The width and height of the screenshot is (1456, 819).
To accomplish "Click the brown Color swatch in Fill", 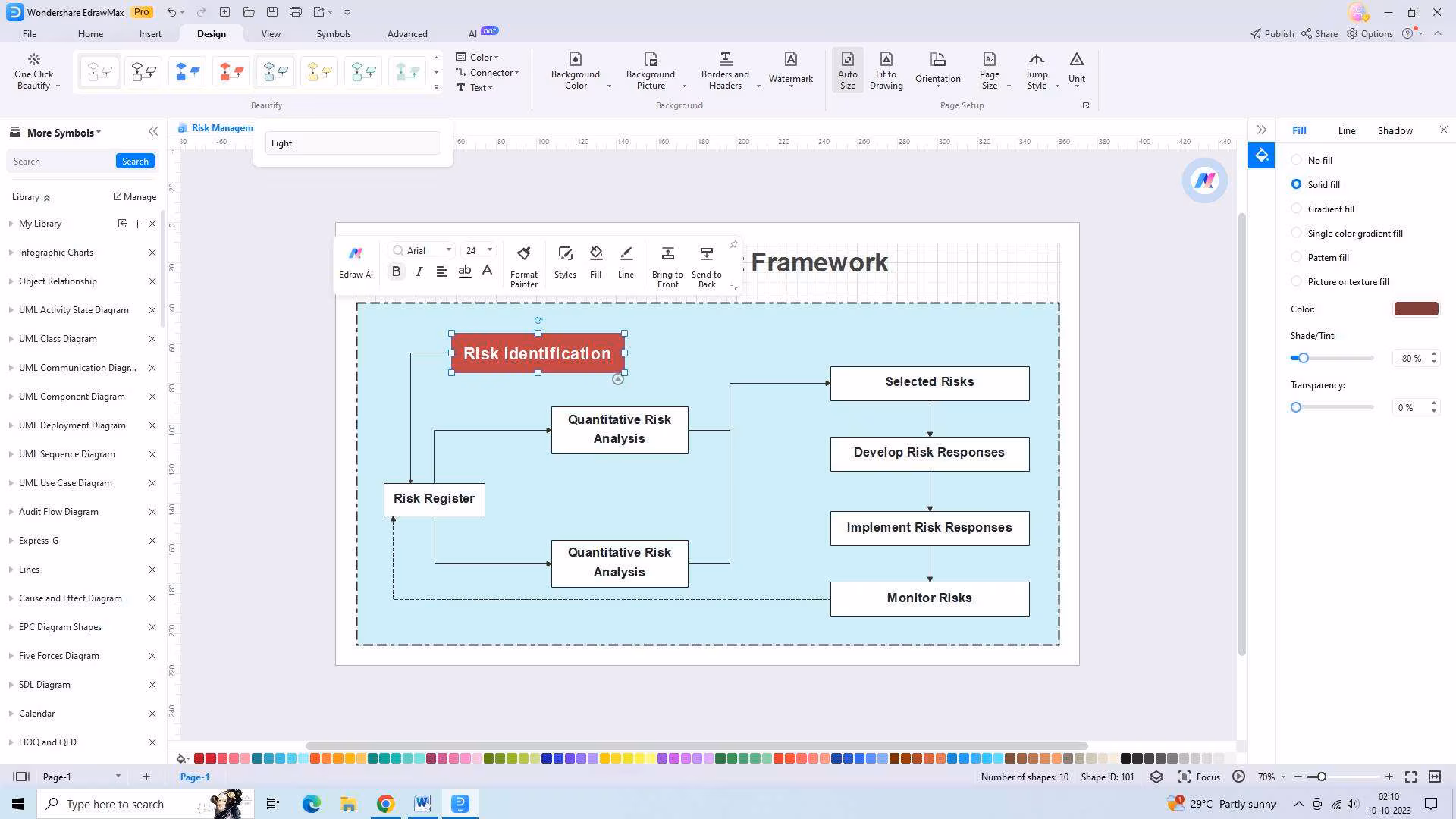I will click(x=1416, y=309).
